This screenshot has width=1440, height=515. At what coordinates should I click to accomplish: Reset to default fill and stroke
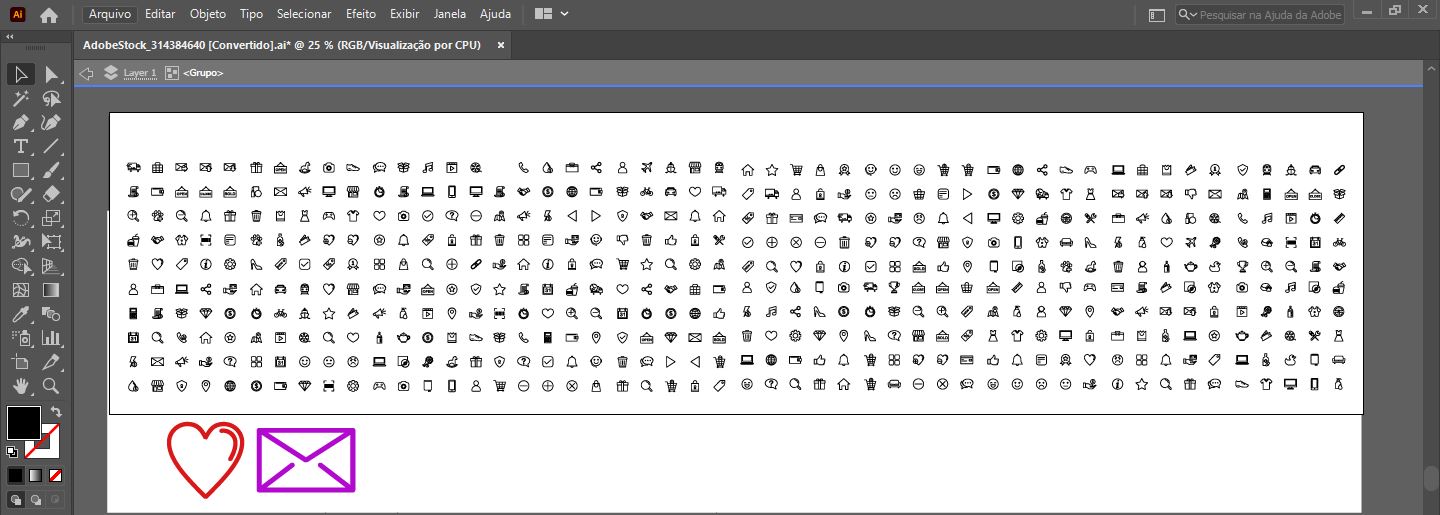click(12, 452)
